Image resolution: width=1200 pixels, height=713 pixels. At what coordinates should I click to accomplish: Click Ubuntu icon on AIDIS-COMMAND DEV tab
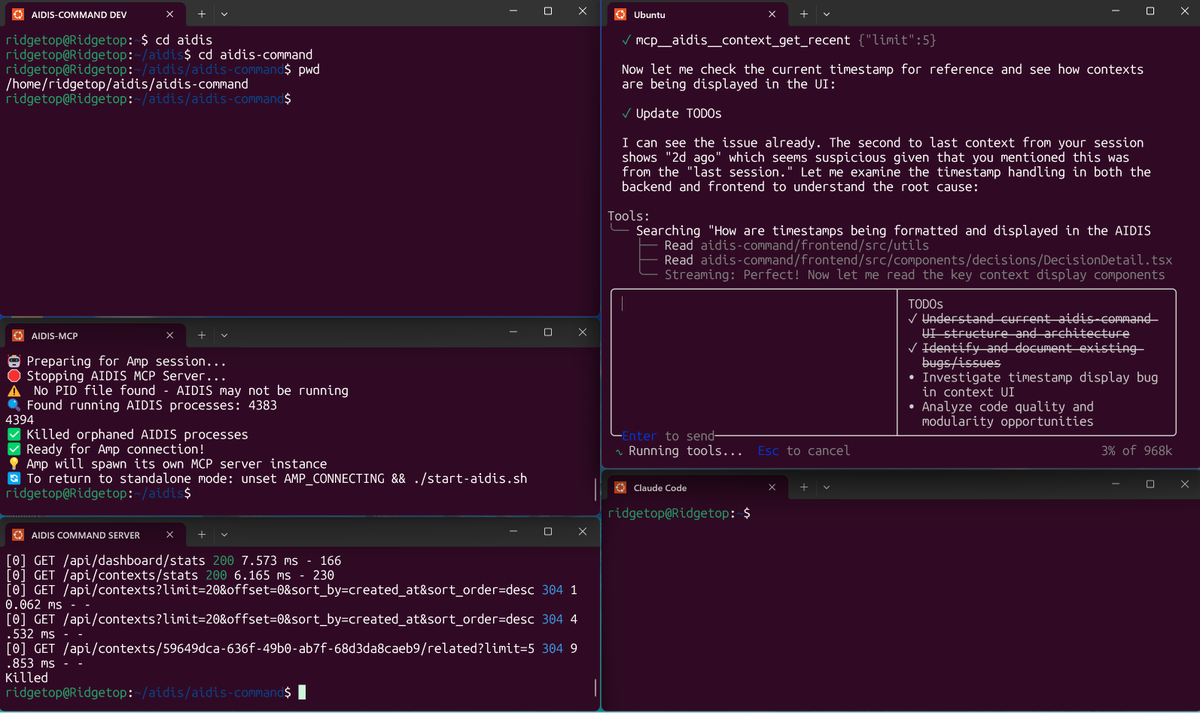click(x=19, y=15)
